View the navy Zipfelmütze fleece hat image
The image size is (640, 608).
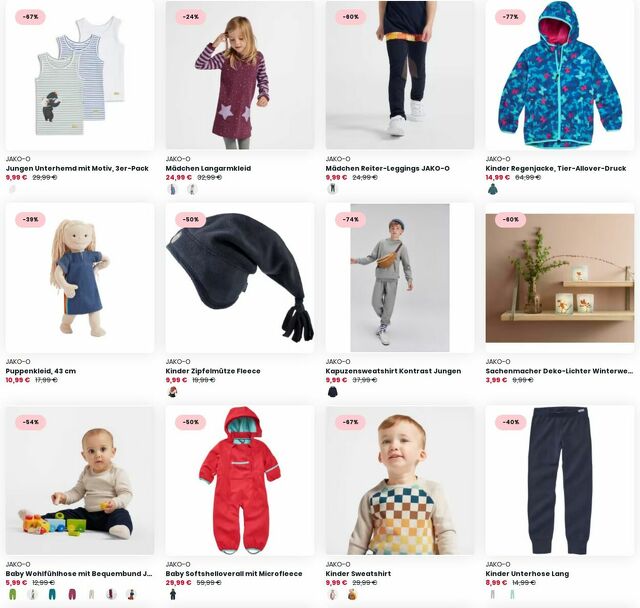point(240,278)
